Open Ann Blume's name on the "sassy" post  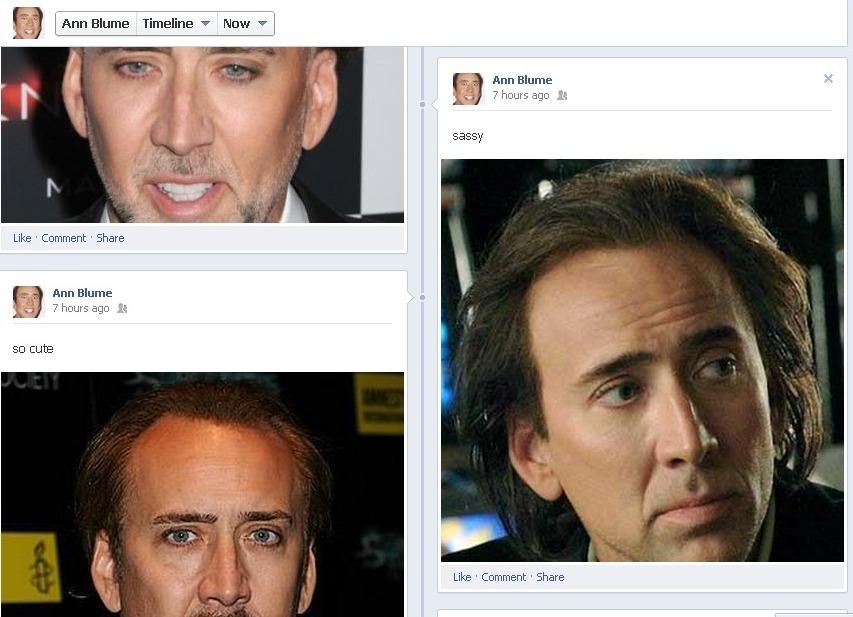pos(522,80)
